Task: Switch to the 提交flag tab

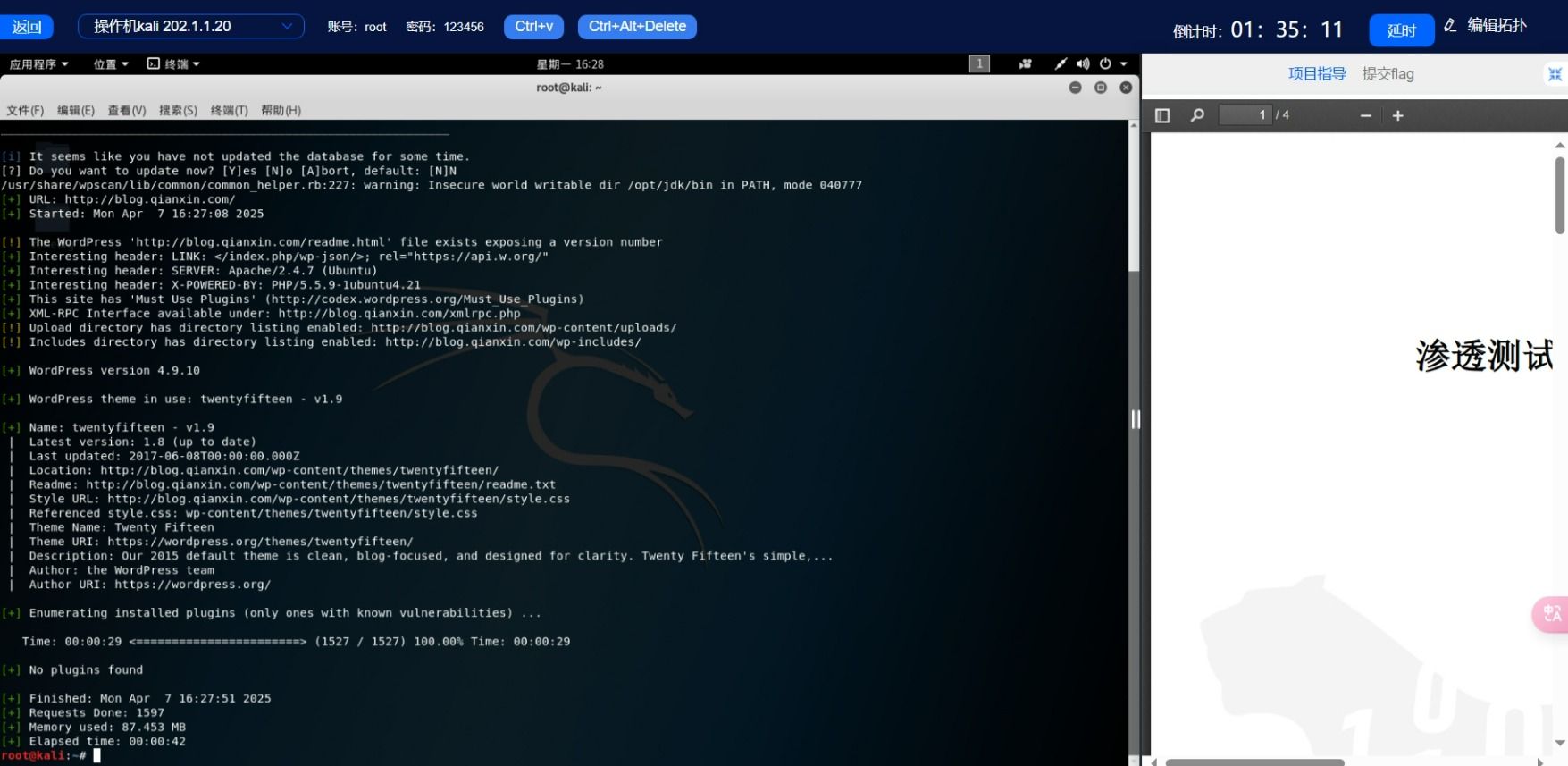Action: click(1388, 74)
